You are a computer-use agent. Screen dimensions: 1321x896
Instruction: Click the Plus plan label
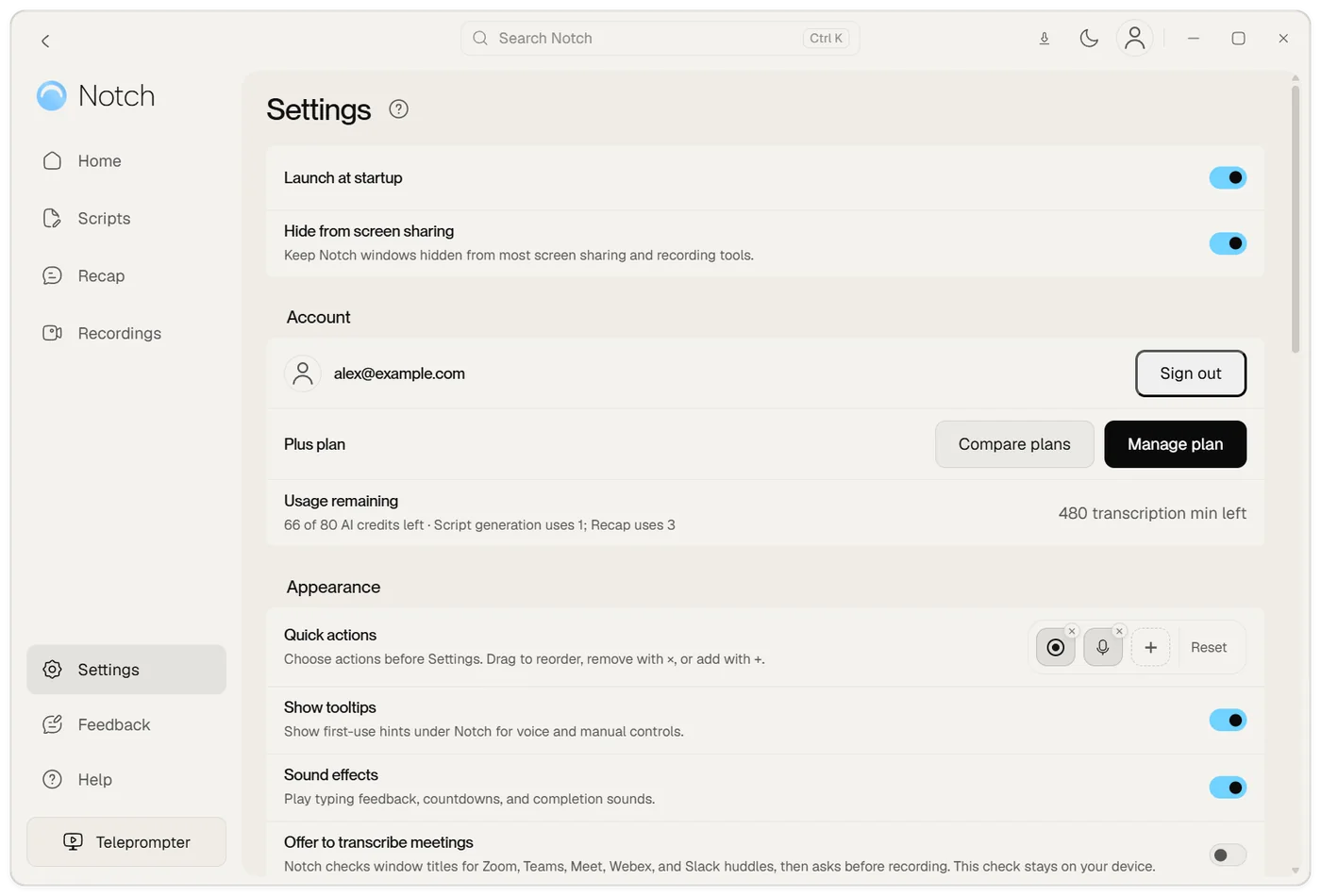click(314, 444)
